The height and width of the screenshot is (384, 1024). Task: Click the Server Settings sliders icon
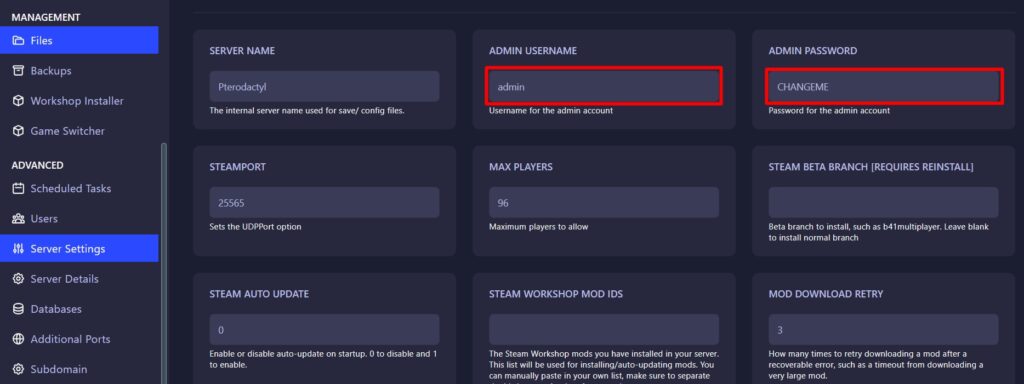(18, 248)
